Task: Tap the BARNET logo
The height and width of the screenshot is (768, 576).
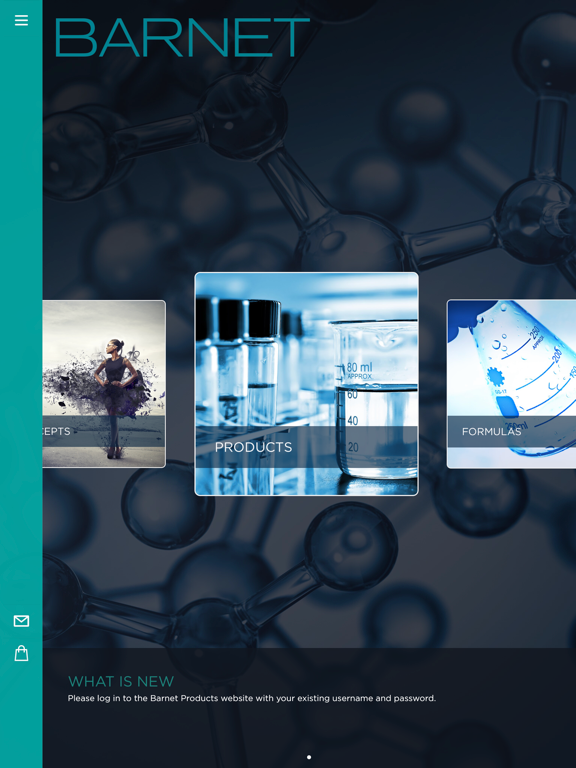Action: click(x=182, y=38)
